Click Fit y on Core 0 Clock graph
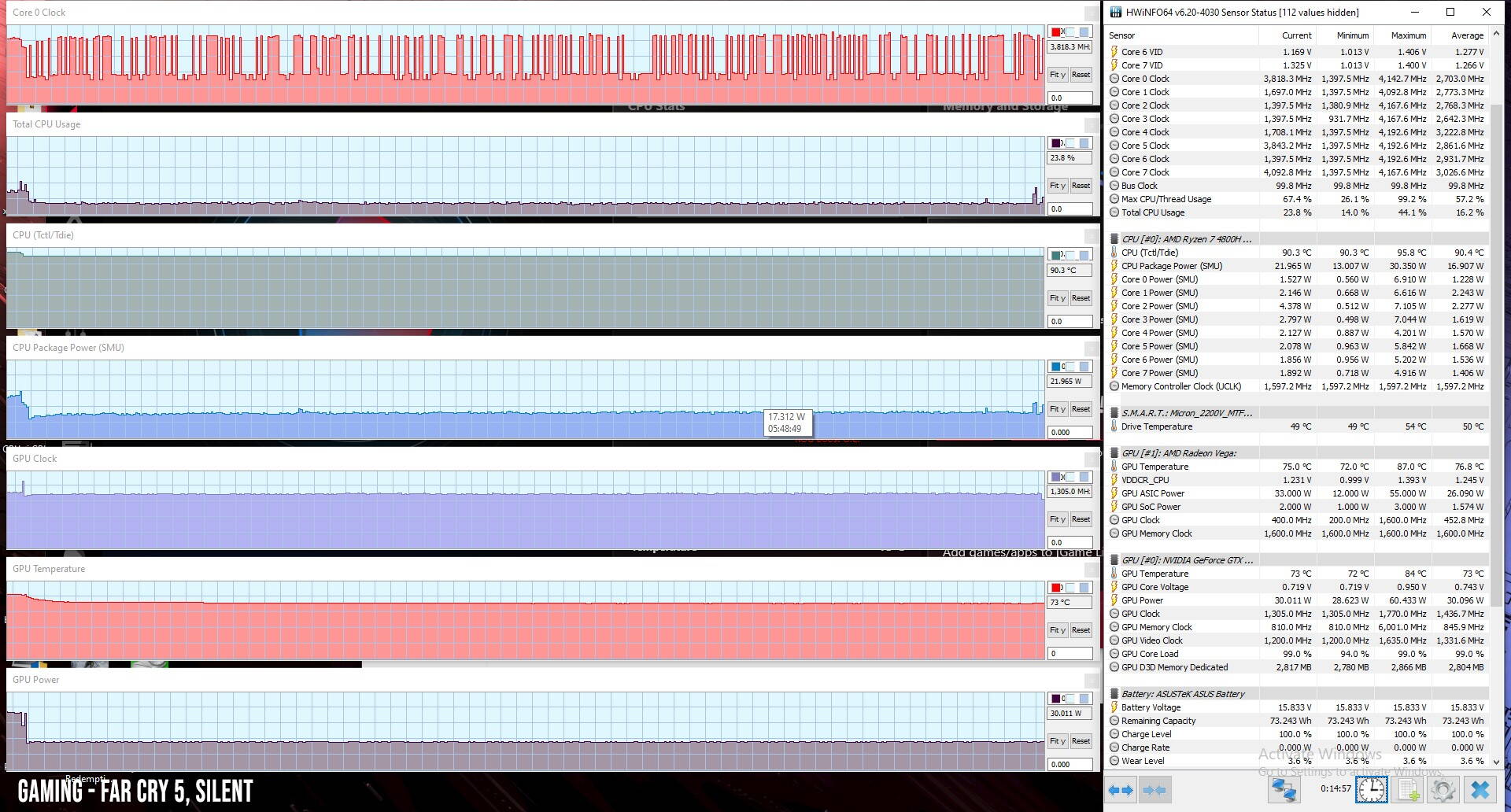This screenshot has height=812, width=1511. pos(1057,75)
